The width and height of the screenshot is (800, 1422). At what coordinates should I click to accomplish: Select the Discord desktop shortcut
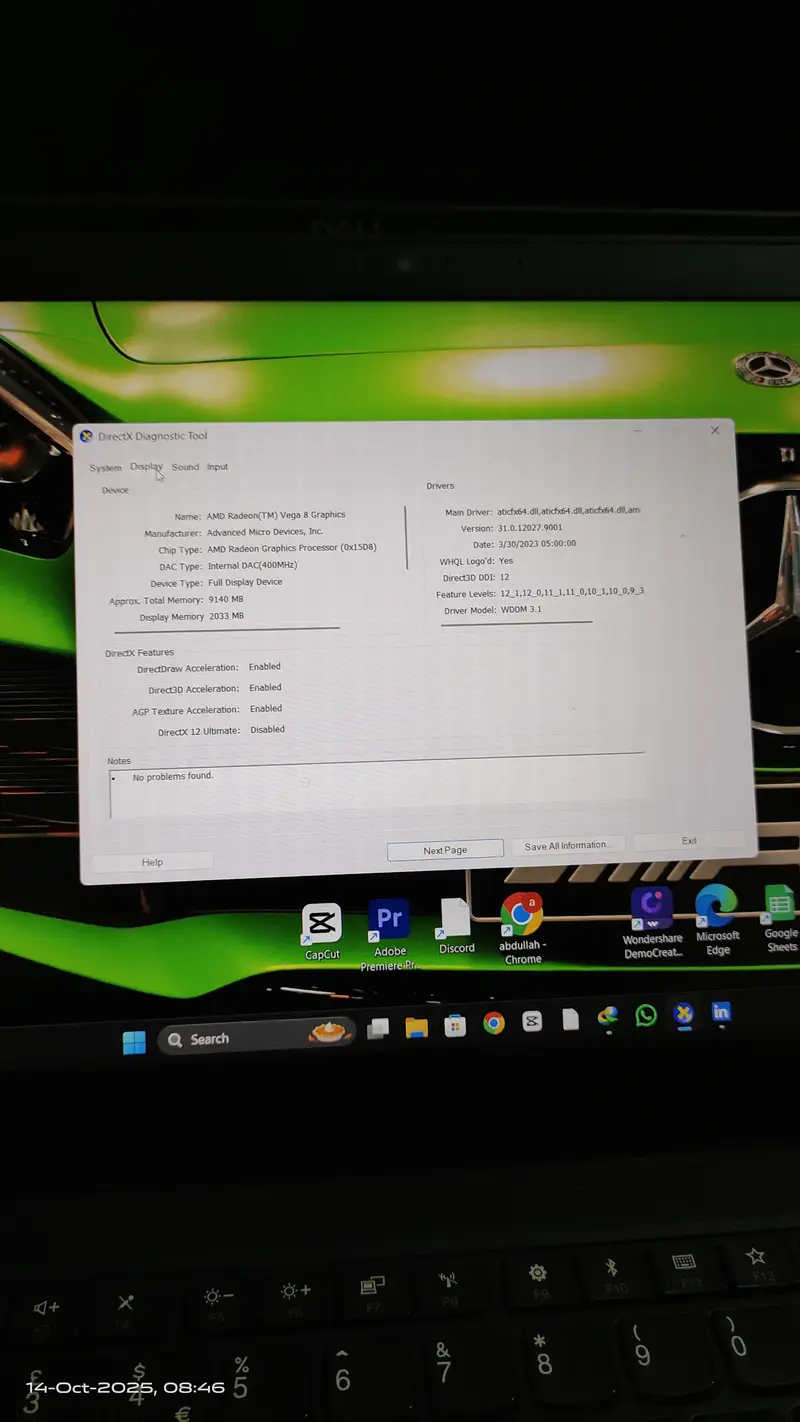(x=456, y=919)
